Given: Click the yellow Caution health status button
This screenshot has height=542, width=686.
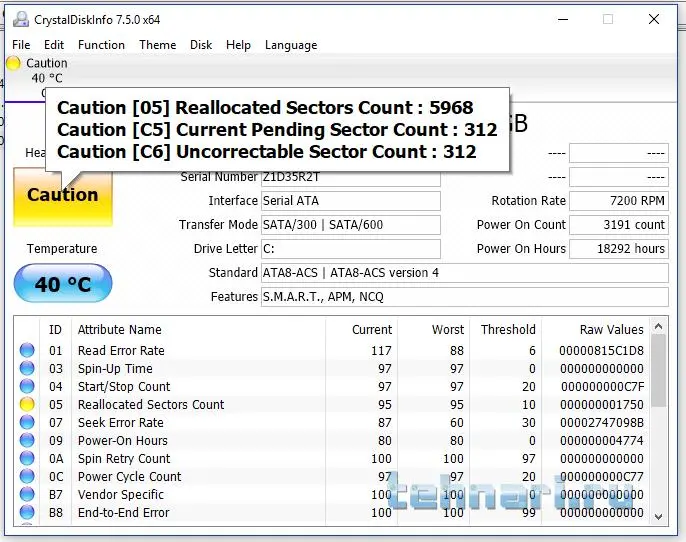Looking at the screenshot, I should [62, 196].
